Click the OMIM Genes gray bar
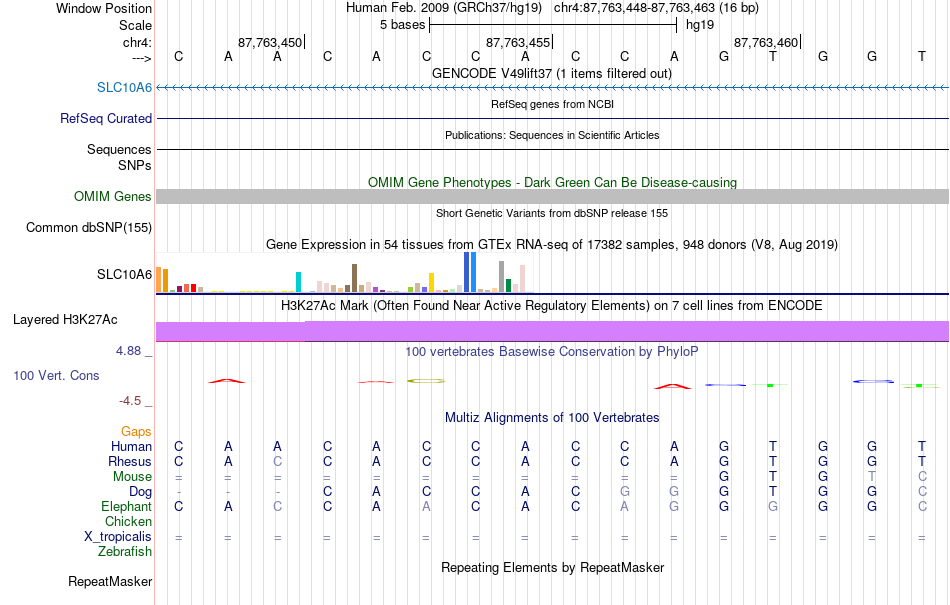950x605 pixels. click(x=552, y=196)
